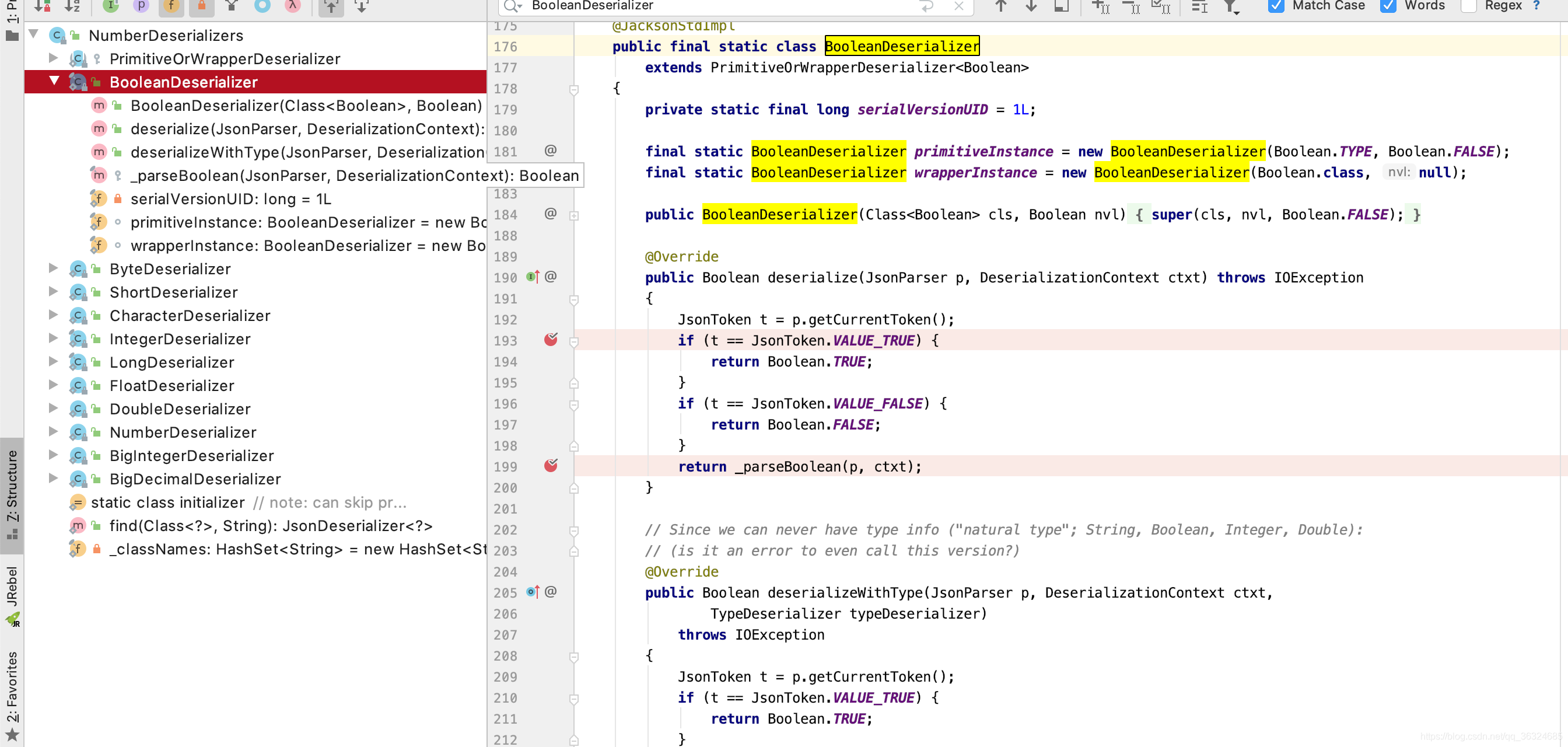Uncheck the Words checkbox
Image resolution: width=1568 pixels, height=747 pixels.
[1388, 6]
